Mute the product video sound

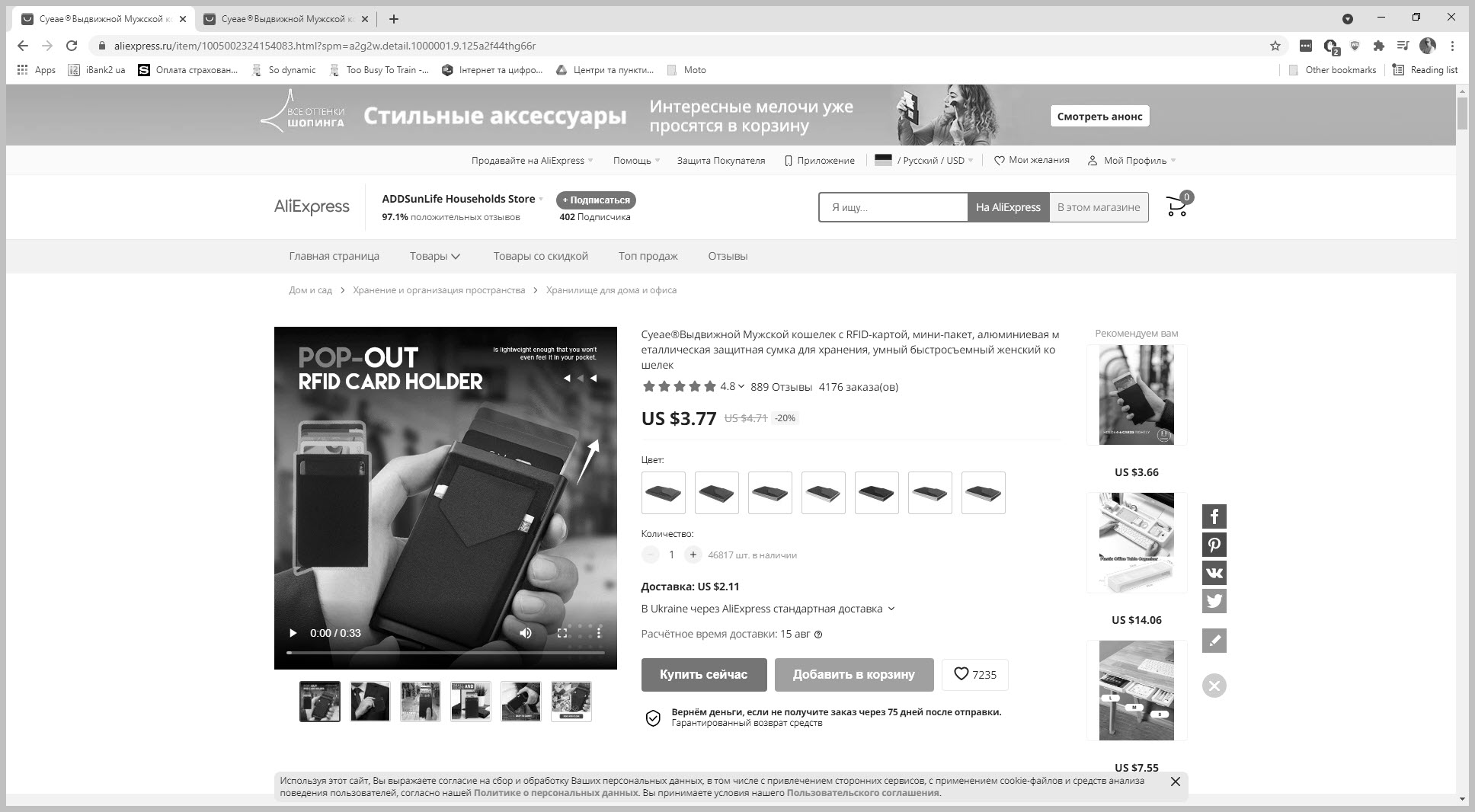526,633
